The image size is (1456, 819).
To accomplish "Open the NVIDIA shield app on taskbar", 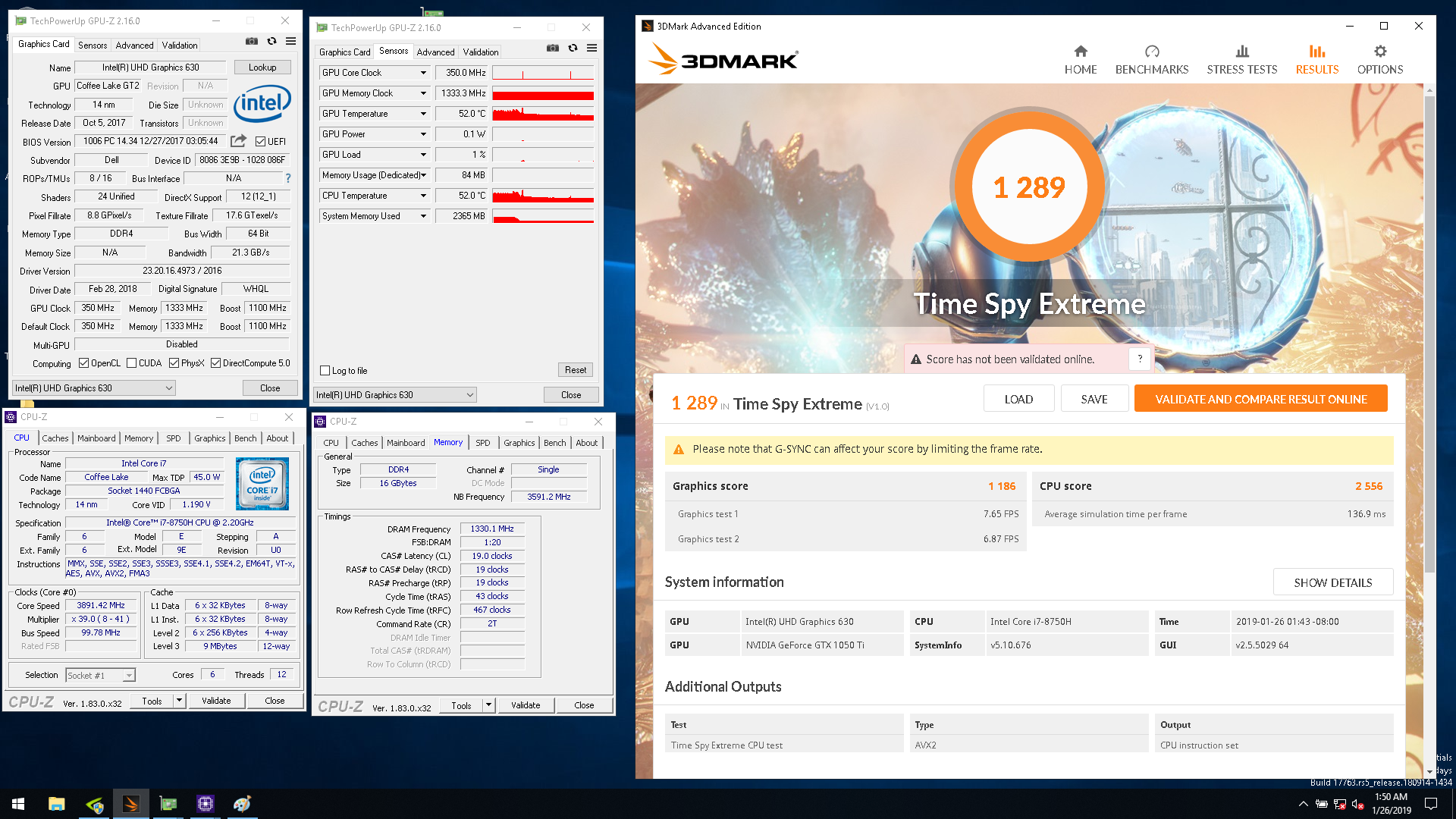I will tap(94, 804).
